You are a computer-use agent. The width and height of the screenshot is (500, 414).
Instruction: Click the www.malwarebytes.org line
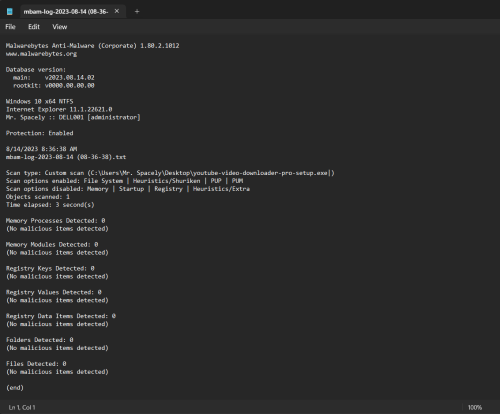(x=41, y=54)
